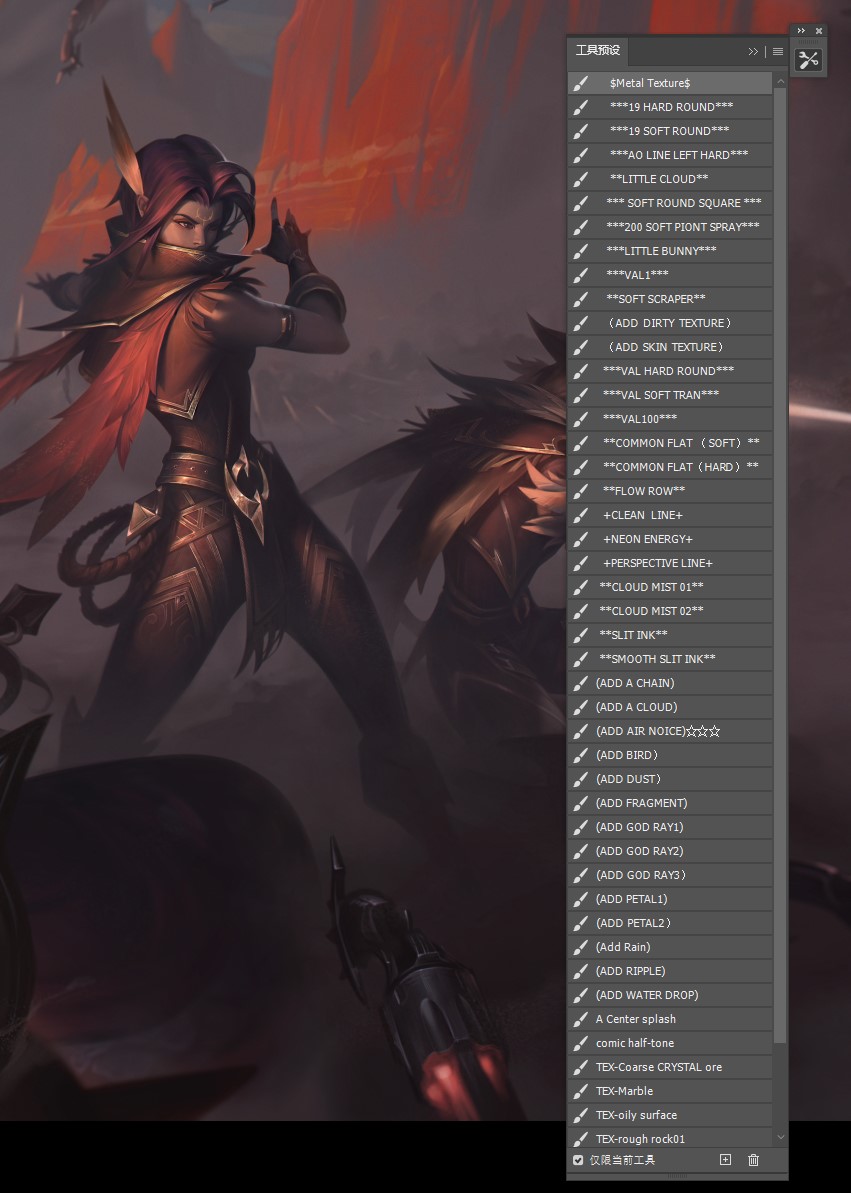Image resolution: width=851 pixels, height=1193 pixels.
Task: Select the (ADD BIRD) preset
Action: [670, 755]
